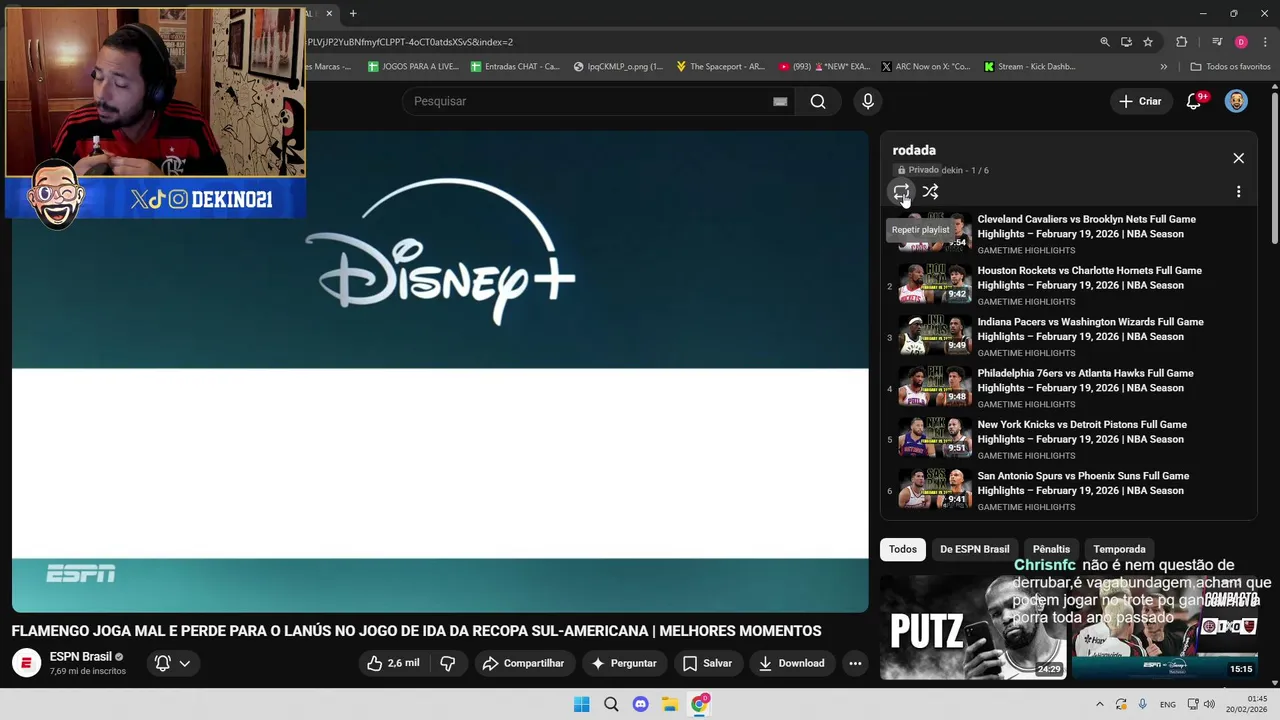
Task: Open the Entradas CHAT bookmark
Action: tap(515, 67)
